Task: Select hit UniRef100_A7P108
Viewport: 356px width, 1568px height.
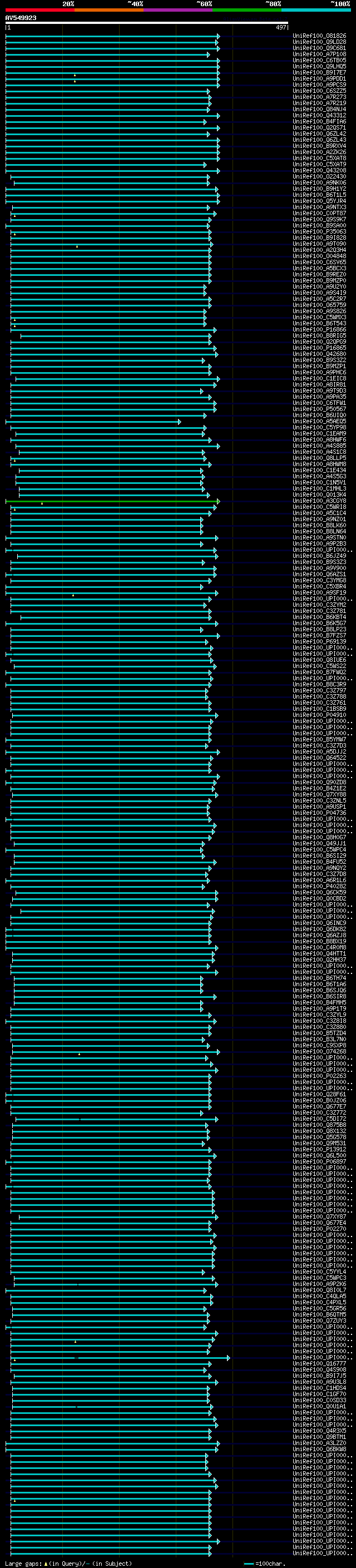Action: point(319,54)
